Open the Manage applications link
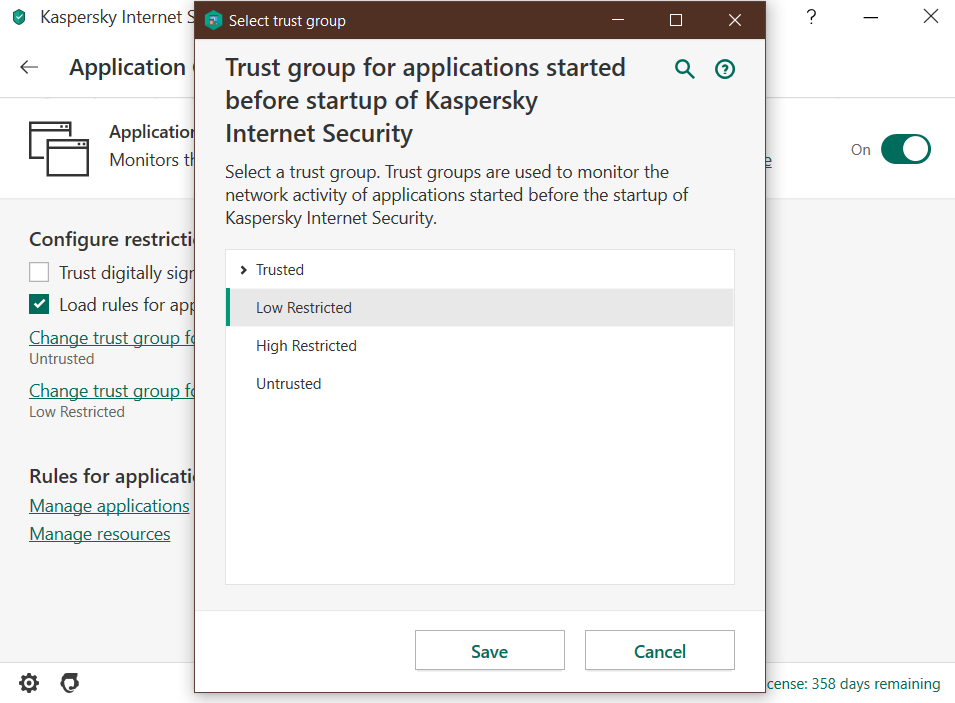The height and width of the screenshot is (703, 955). click(109, 506)
